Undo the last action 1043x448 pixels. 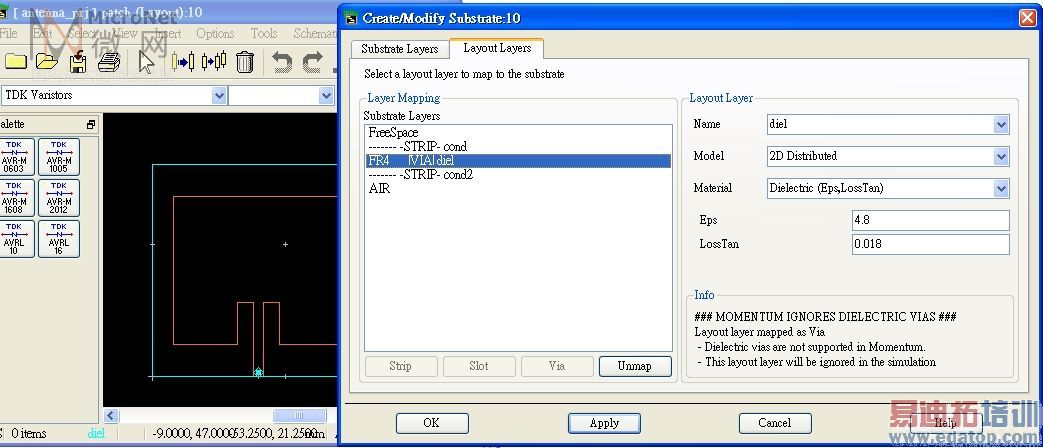[x=282, y=62]
